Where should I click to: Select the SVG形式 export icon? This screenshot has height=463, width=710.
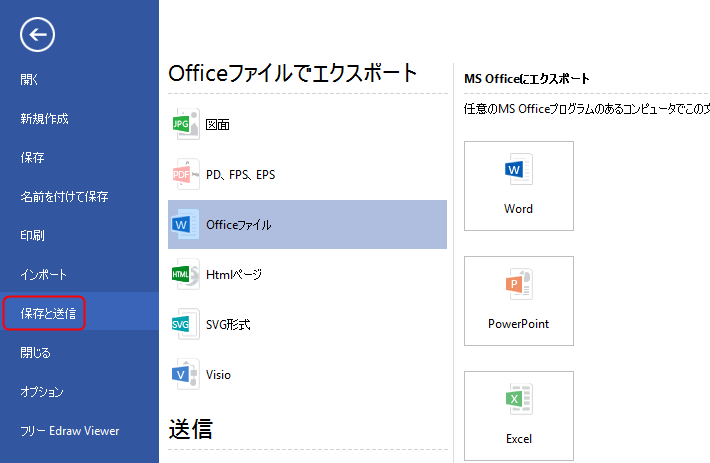(186, 324)
